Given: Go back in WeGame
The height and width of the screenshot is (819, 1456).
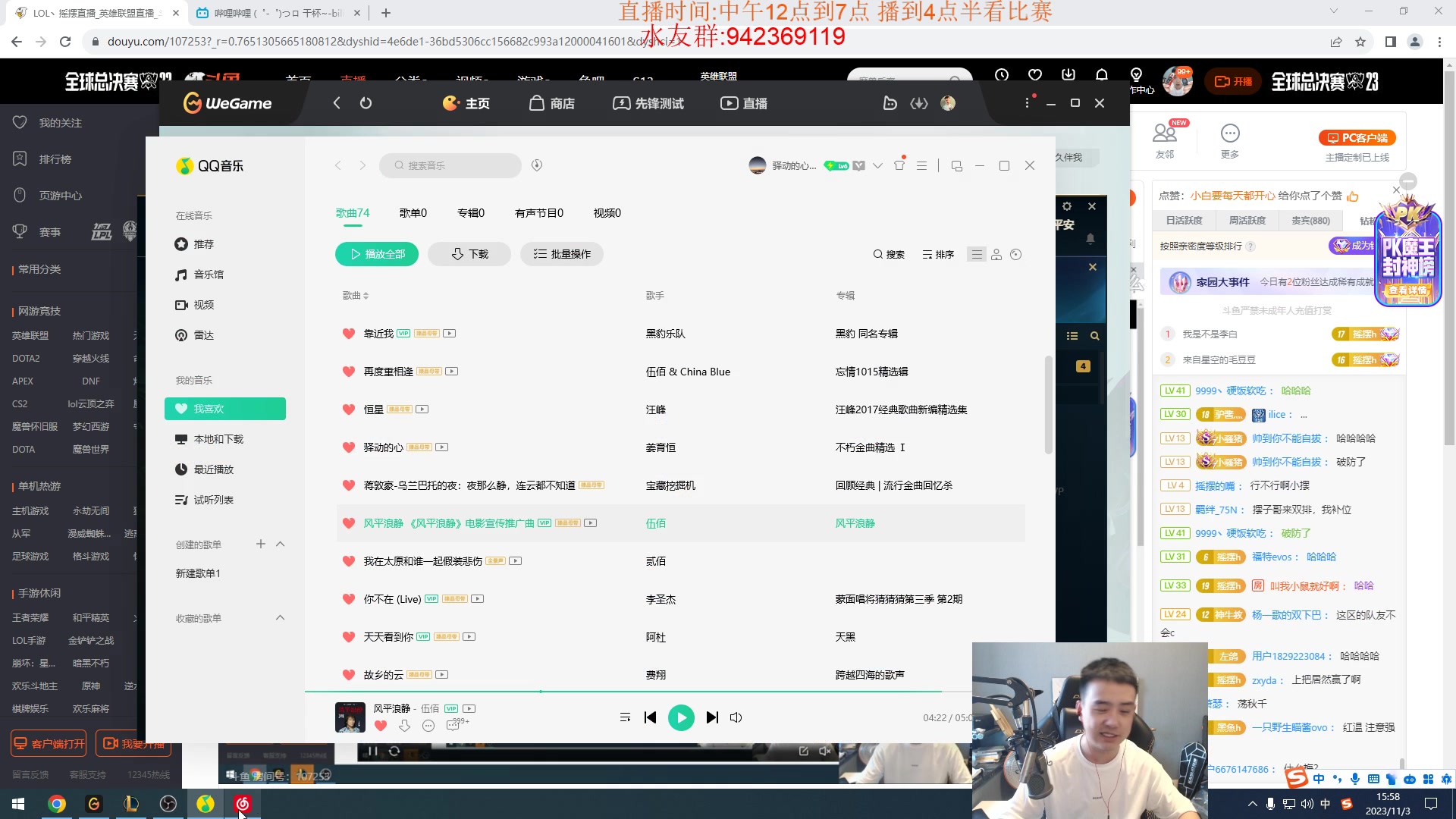Looking at the screenshot, I should point(337,103).
